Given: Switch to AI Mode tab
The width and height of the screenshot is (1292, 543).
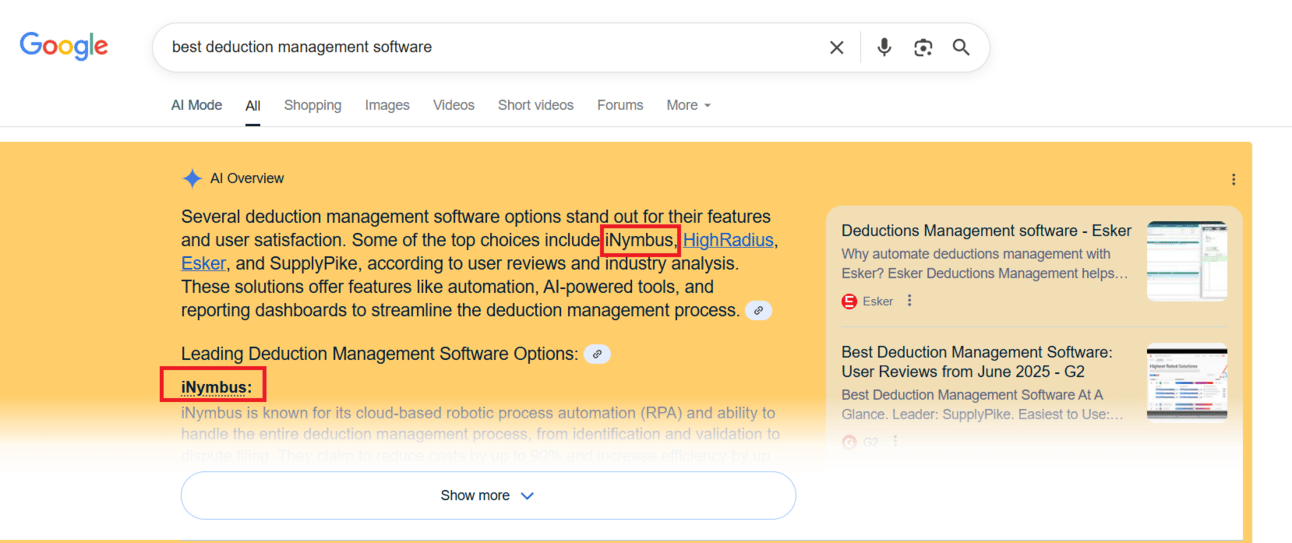Looking at the screenshot, I should [x=197, y=105].
